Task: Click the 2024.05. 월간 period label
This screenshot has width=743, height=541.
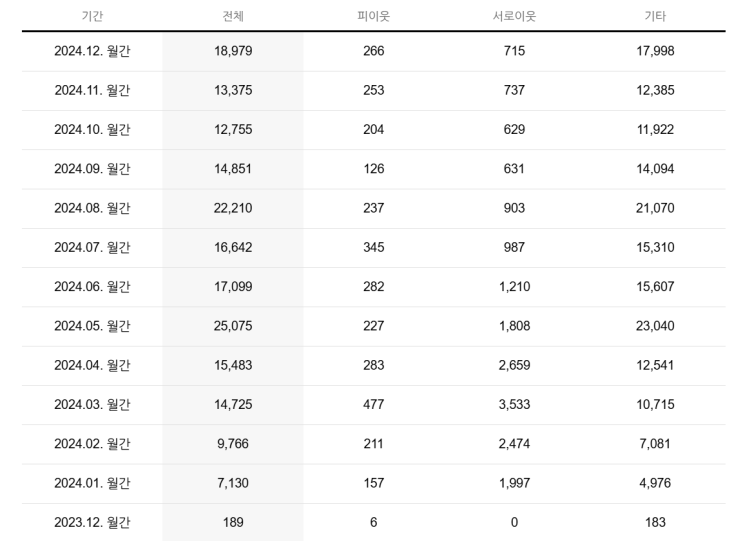Action: tap(92, 326)
